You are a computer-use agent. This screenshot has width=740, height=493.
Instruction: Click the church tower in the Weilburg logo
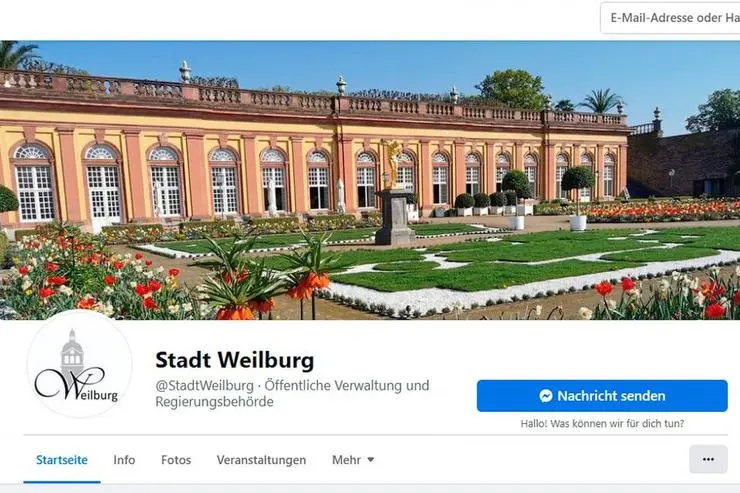coord(72,355)
